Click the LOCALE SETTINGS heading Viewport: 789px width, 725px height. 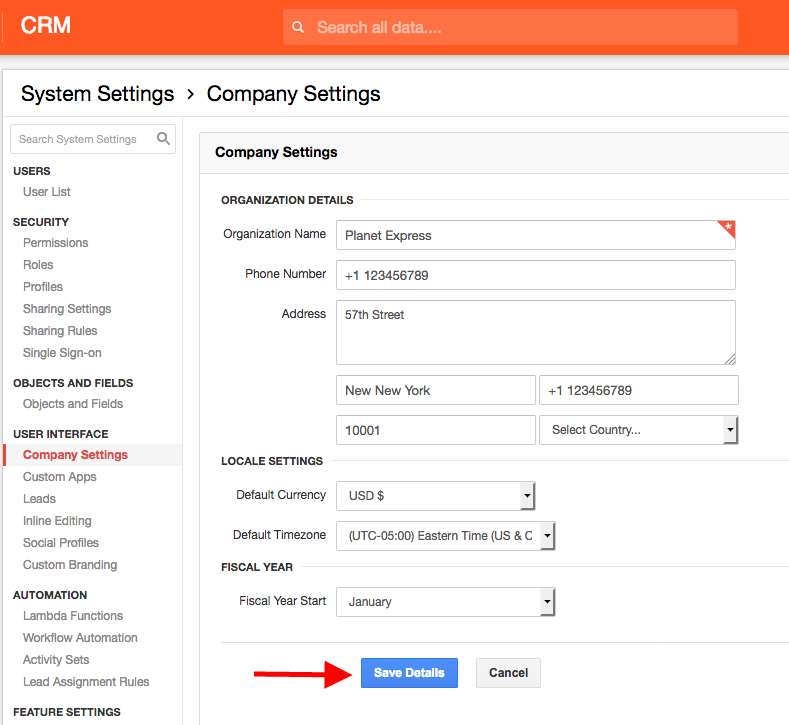pos(272,461)
